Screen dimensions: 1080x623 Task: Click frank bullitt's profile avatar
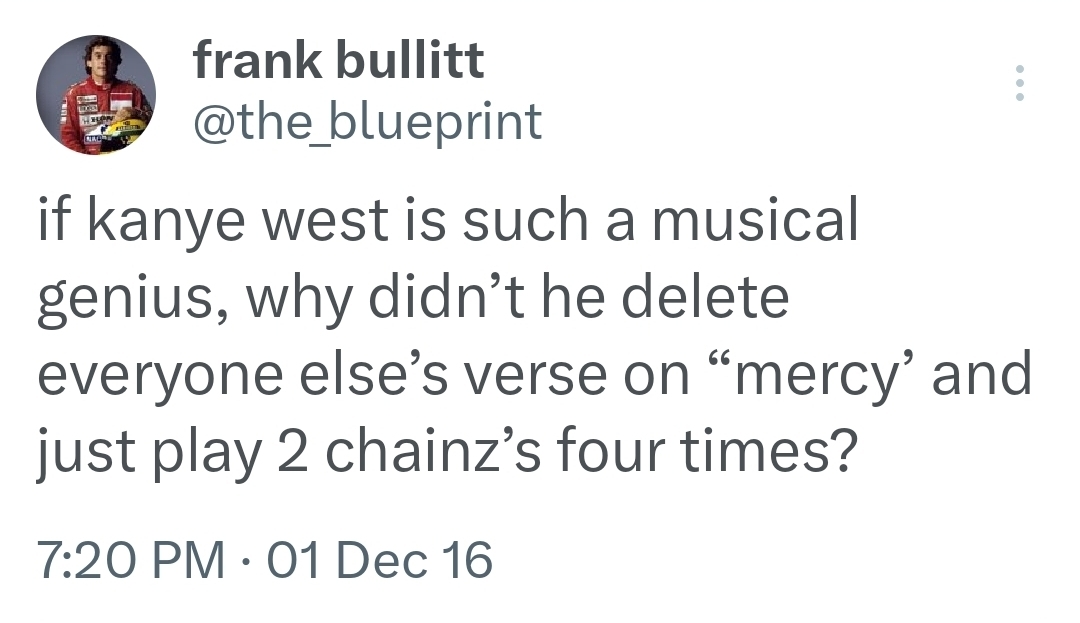96,95
